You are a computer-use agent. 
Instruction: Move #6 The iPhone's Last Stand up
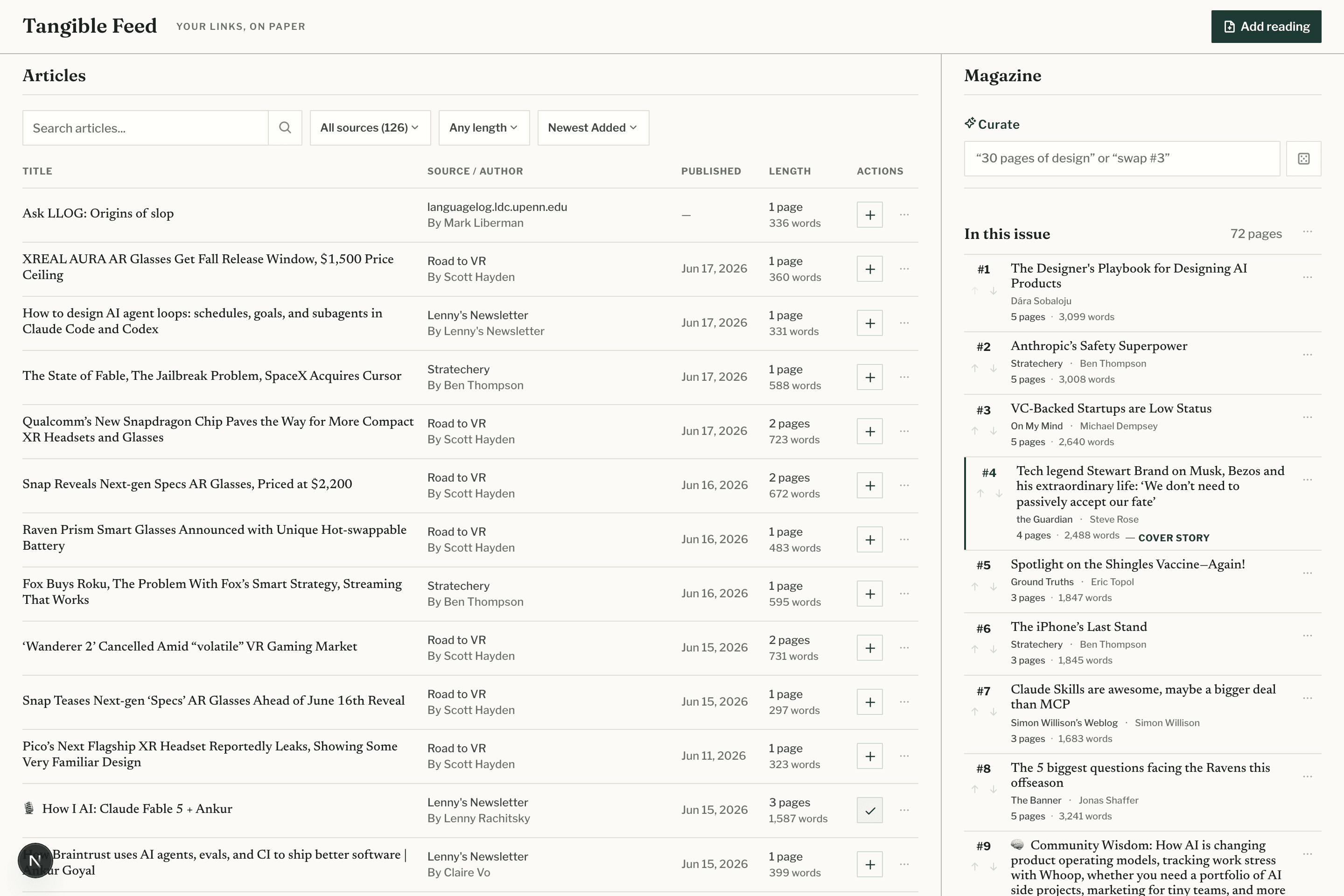pos(975,649)
